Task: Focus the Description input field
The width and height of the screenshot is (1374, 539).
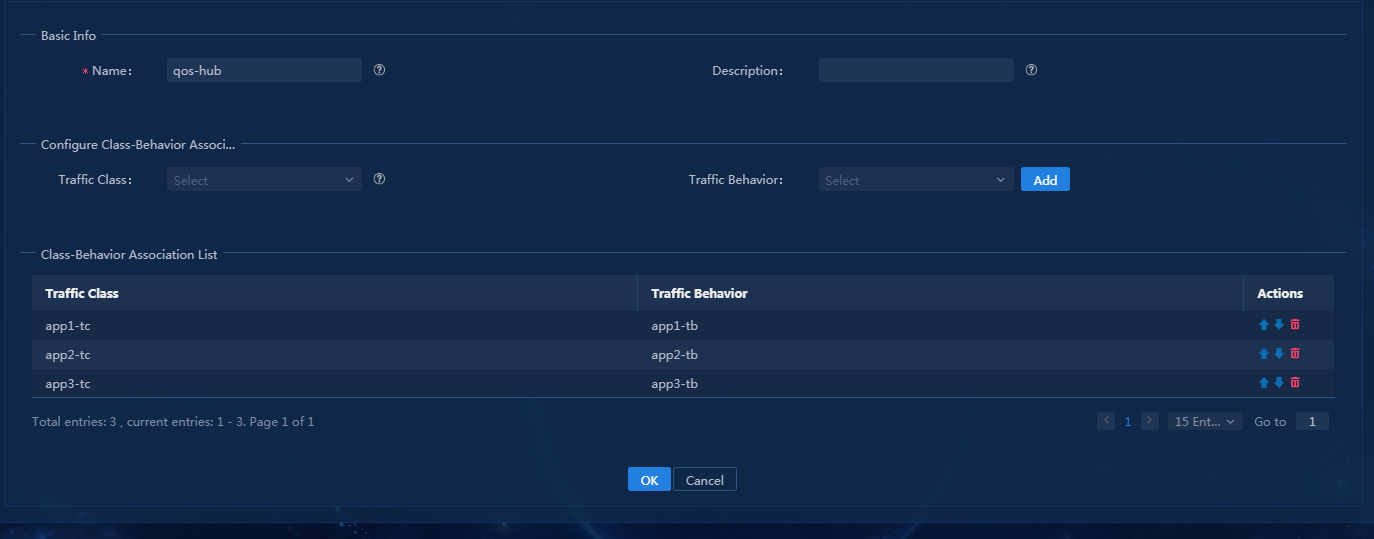Action: point(916,70)
